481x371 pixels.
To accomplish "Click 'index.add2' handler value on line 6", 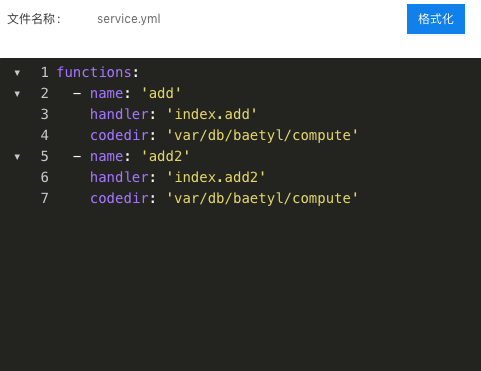I will [x=216, y=177].
